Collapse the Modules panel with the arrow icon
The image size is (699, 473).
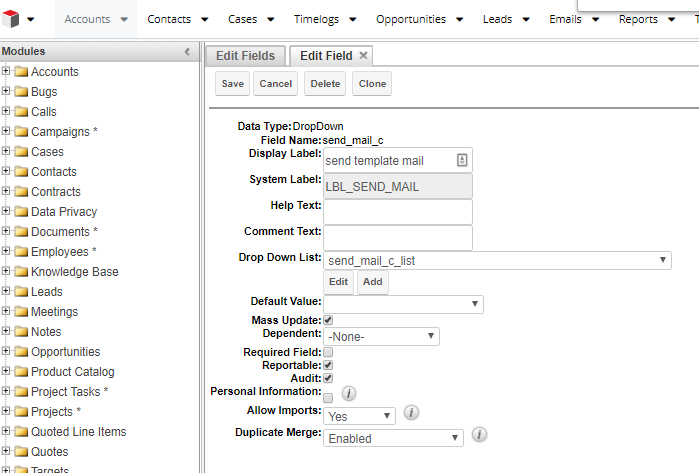pos(187,52)
